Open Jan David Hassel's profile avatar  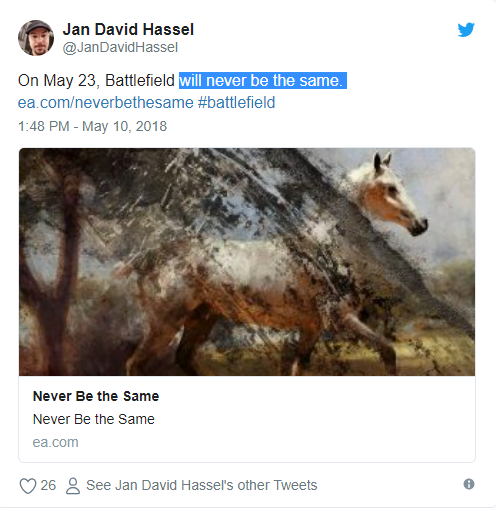[36, 38]
